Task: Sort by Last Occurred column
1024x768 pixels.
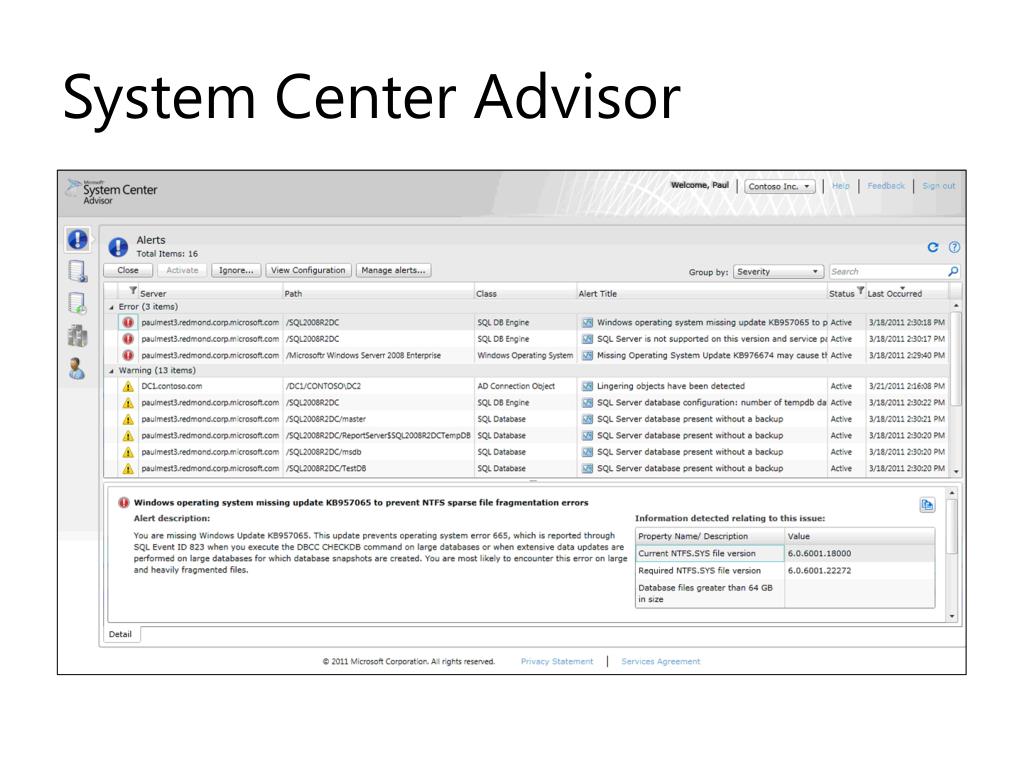Action: pos(894,293)
